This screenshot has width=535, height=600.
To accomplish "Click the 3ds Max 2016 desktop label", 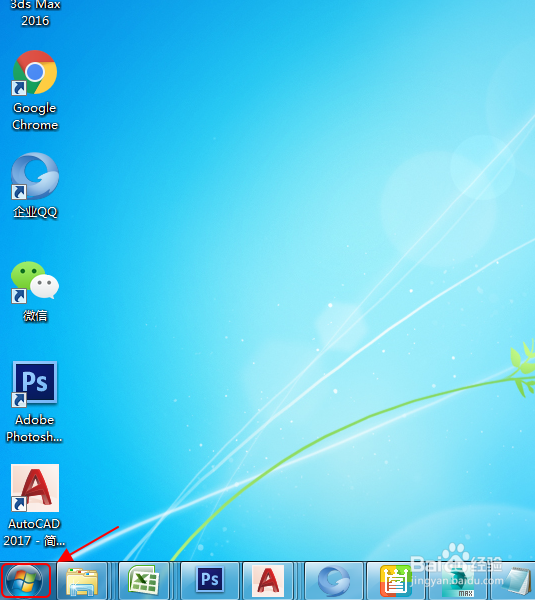I will [x=35, y=13].
